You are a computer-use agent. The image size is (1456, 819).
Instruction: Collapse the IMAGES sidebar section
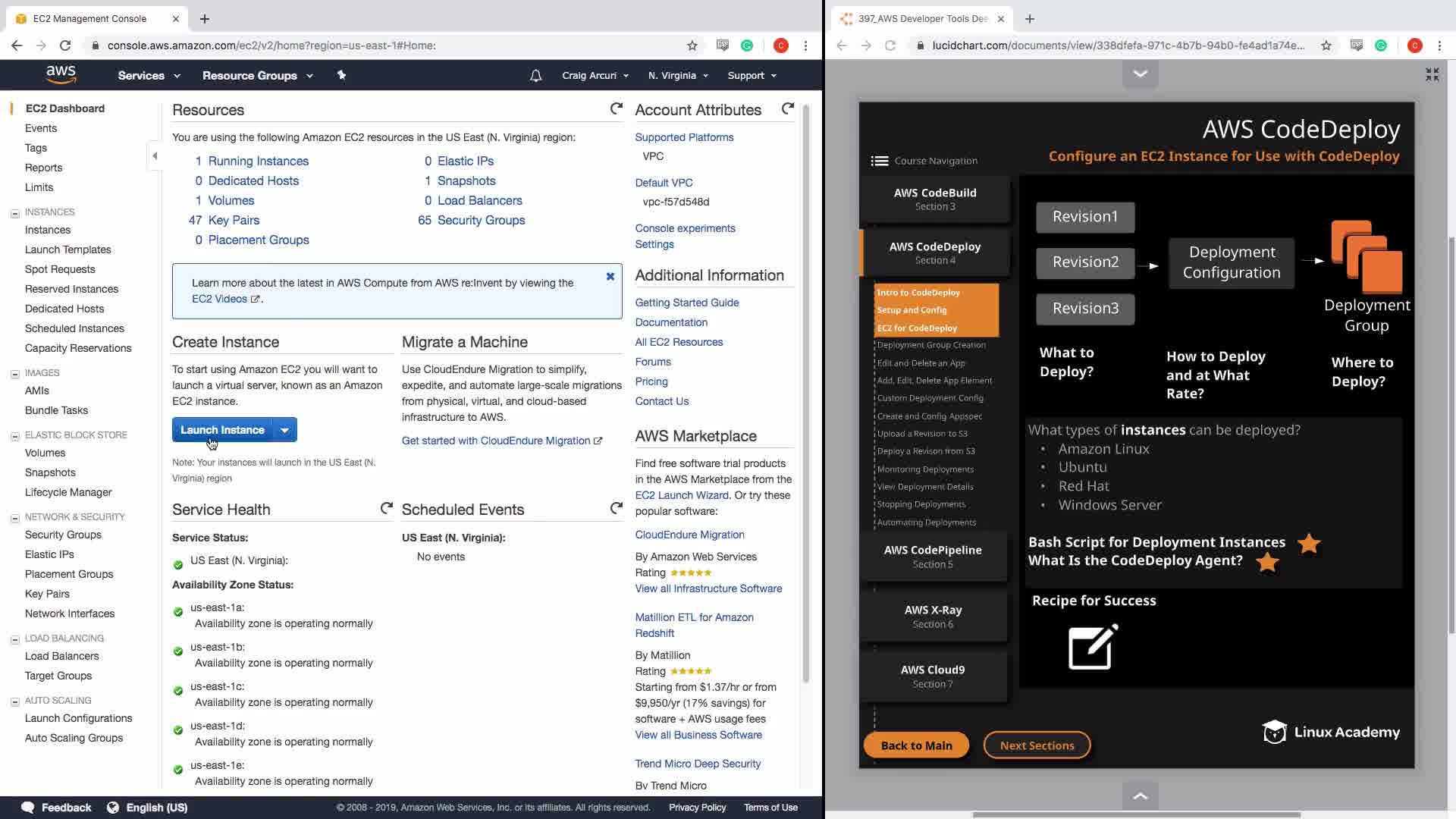14,374
